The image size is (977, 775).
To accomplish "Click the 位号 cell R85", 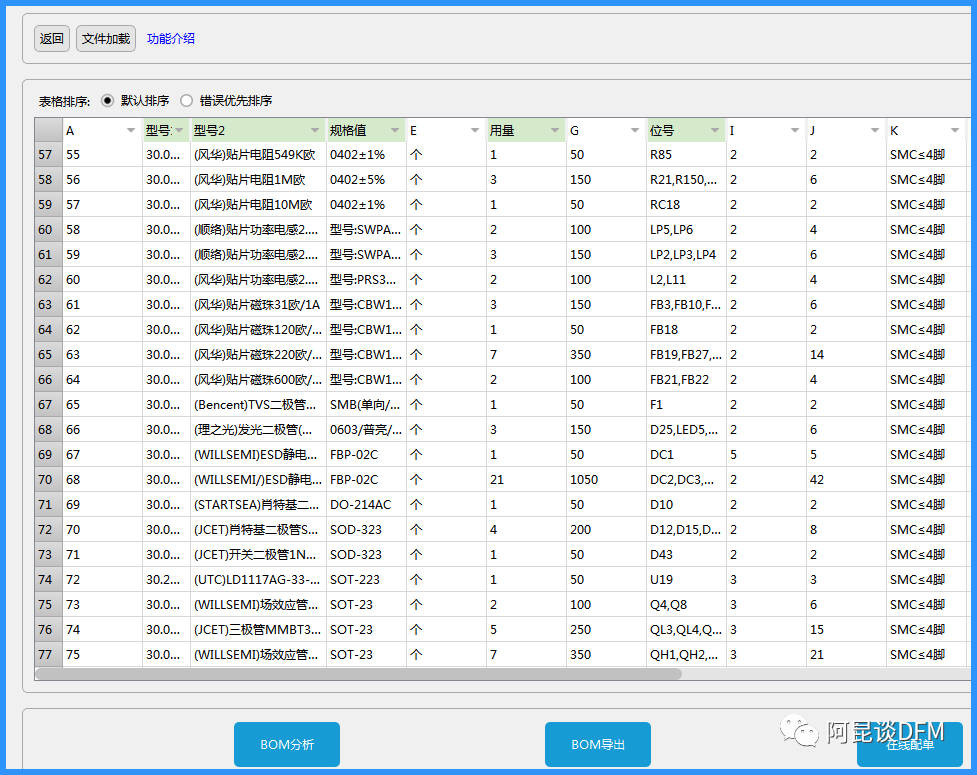I will coord(686,155).
